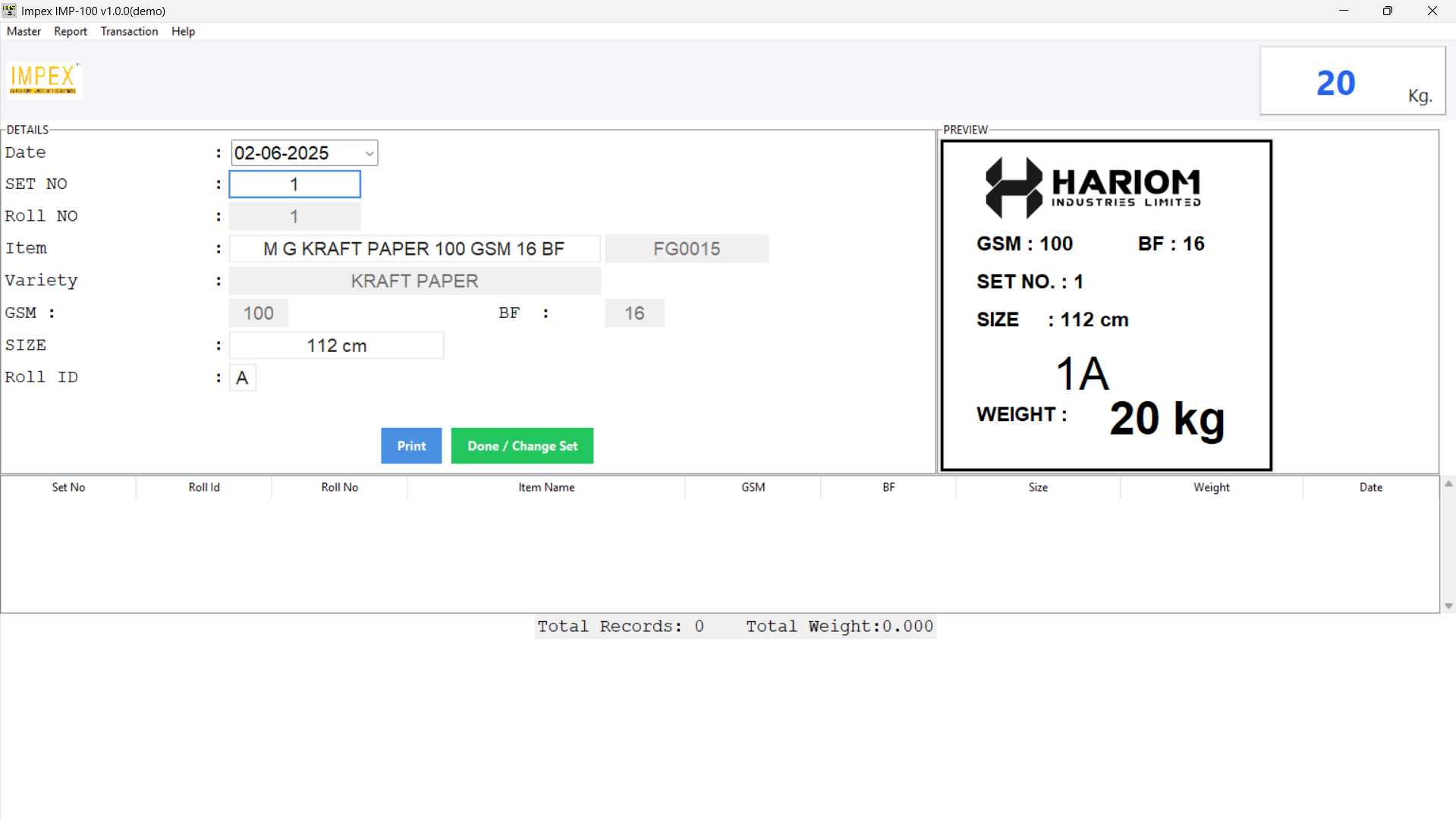
Task: Select the SET NO input field
Action: (x=294, y=184)
